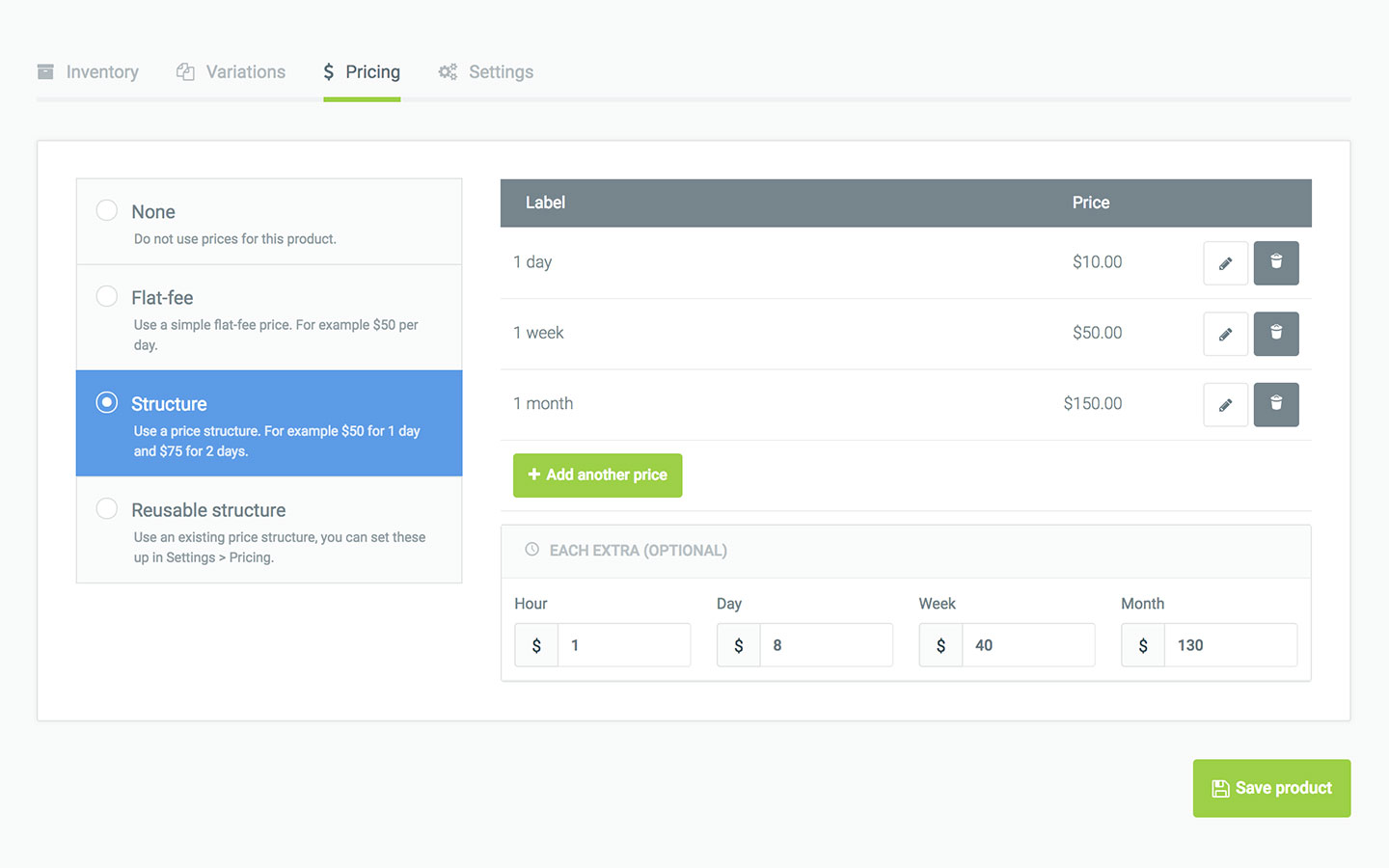Delete the 1 week price row
The width and height of the screenshot is (1389, 868).
pos(1276,334)
